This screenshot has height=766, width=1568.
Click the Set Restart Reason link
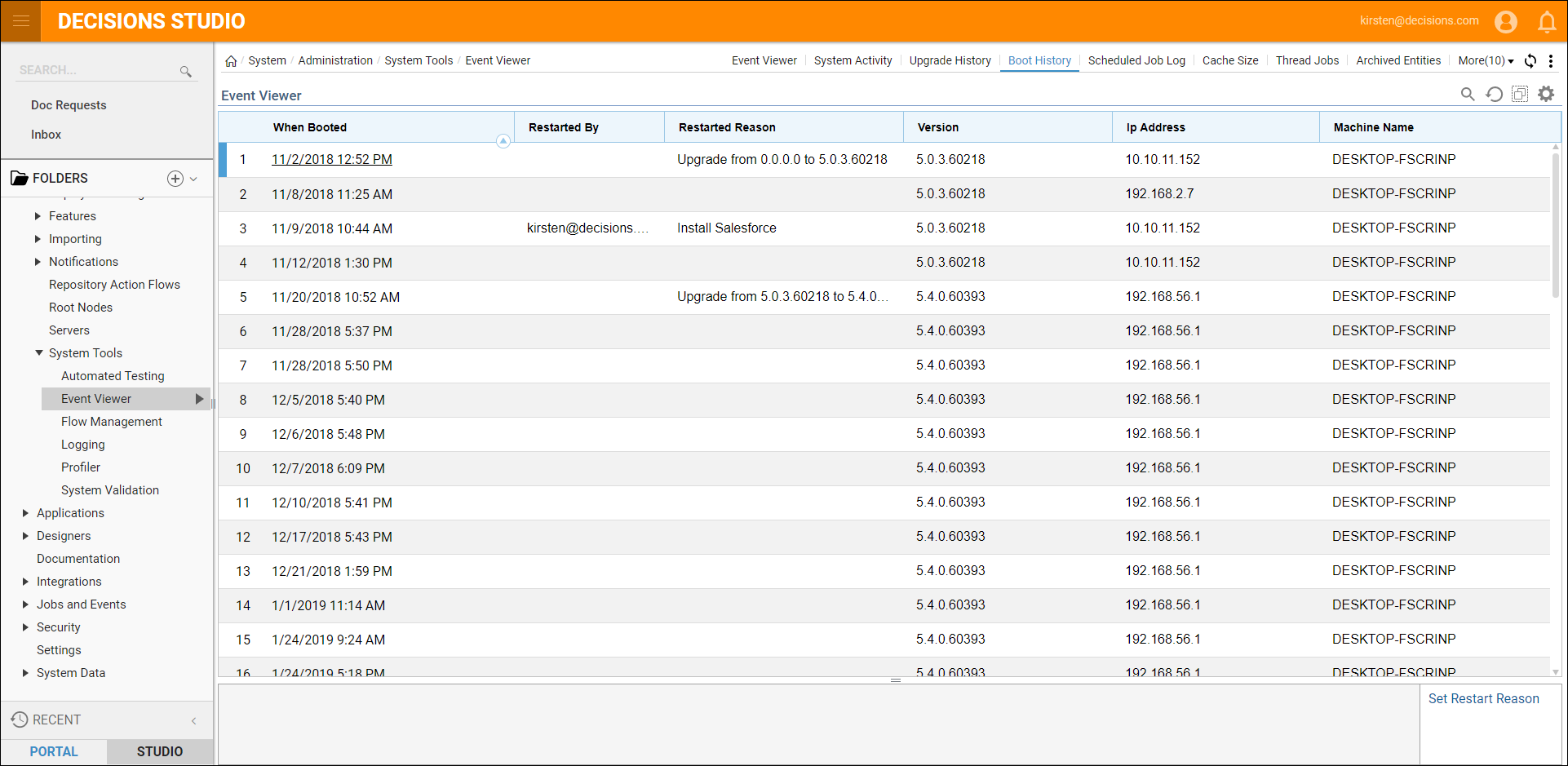[x=1483, y=699]
